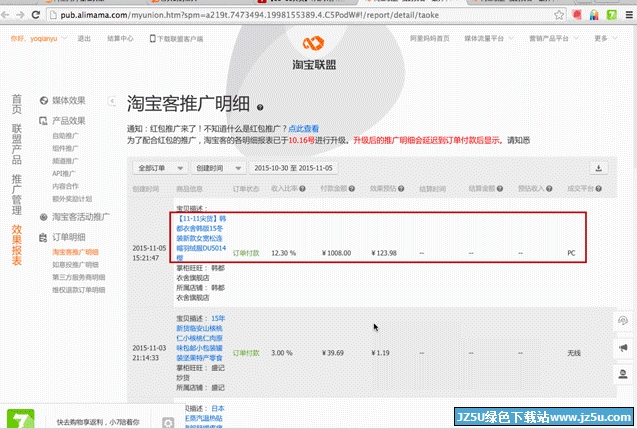Open the Chrome hamburger menu
The width and height of the screenshot is (637, 429).
click(x=629, y=15)
